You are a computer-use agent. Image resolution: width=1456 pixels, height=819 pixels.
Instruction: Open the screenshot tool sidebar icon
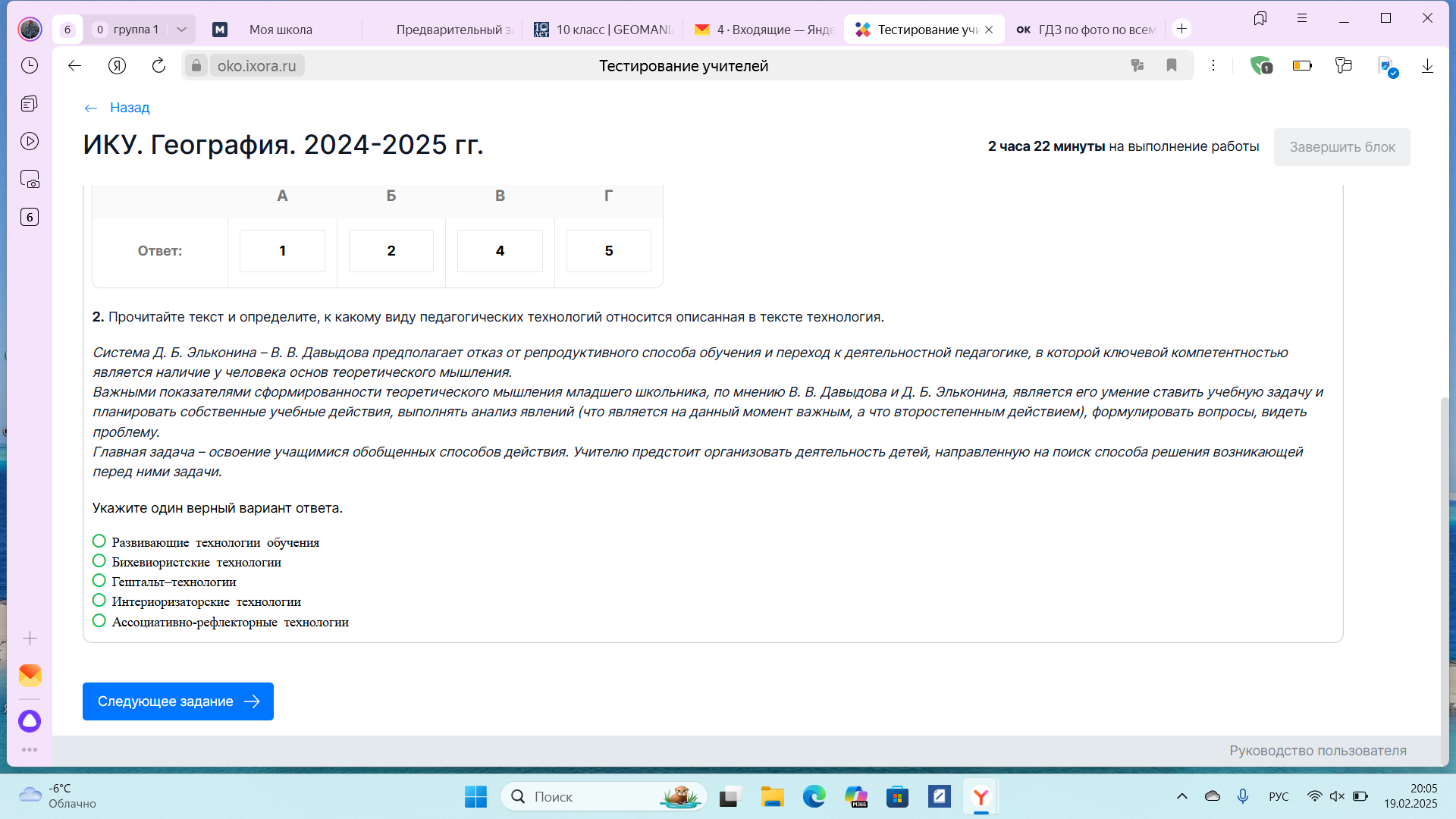tap(30, 180)
